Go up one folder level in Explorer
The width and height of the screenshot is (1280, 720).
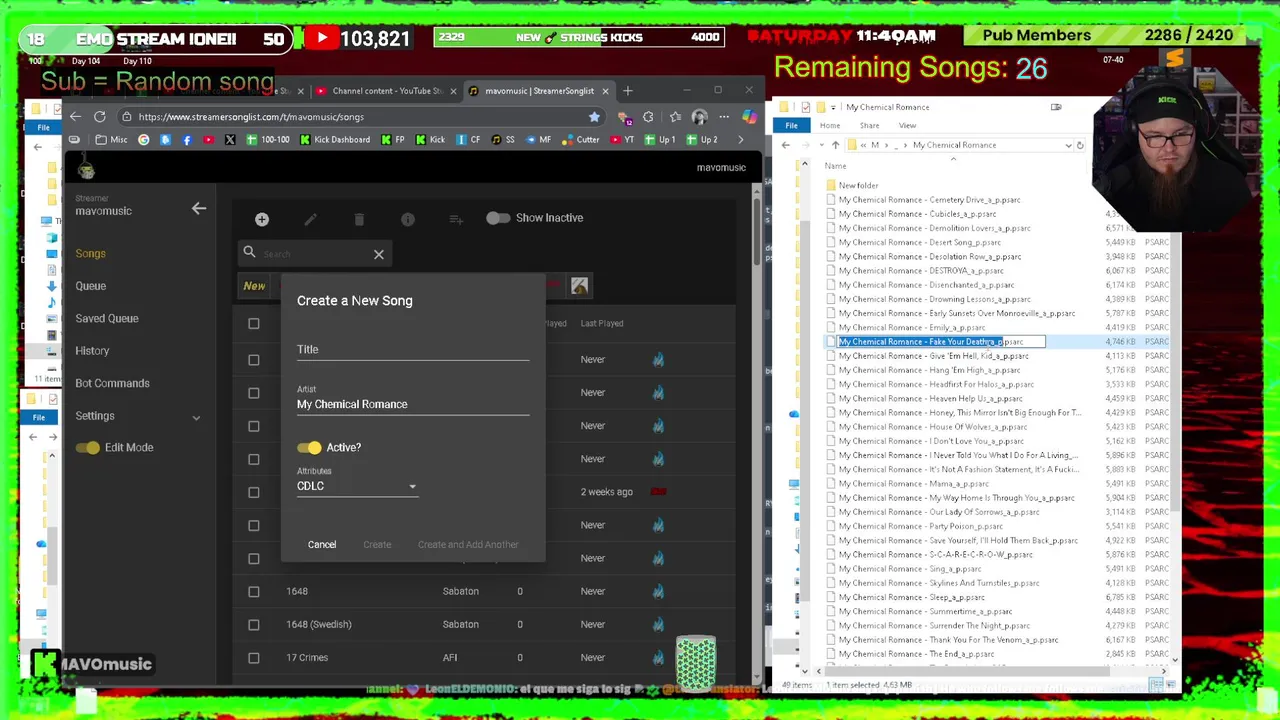click(835, 145)
